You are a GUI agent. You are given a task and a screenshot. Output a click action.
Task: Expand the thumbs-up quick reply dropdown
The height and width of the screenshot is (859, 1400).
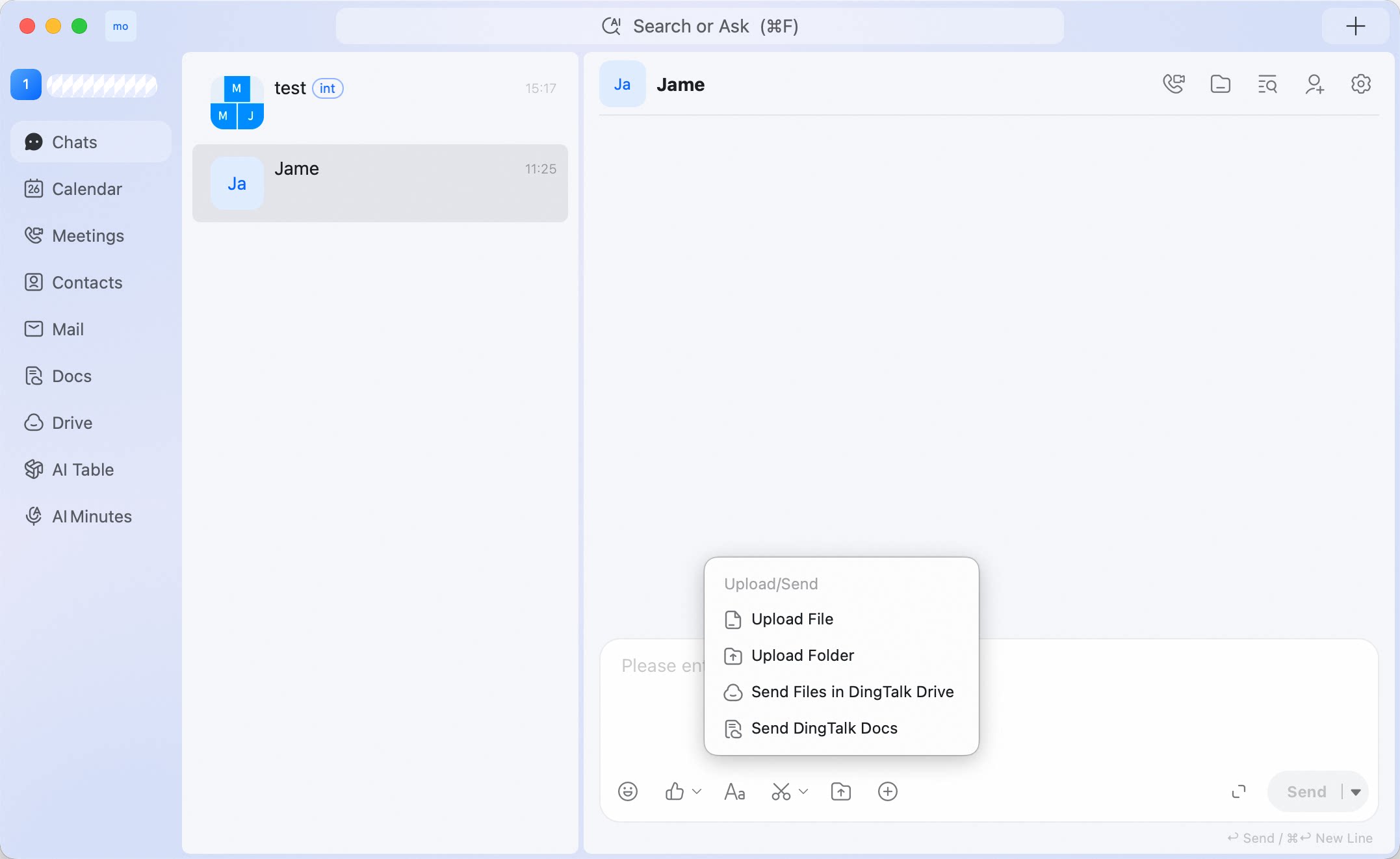(x=697, y=791)
